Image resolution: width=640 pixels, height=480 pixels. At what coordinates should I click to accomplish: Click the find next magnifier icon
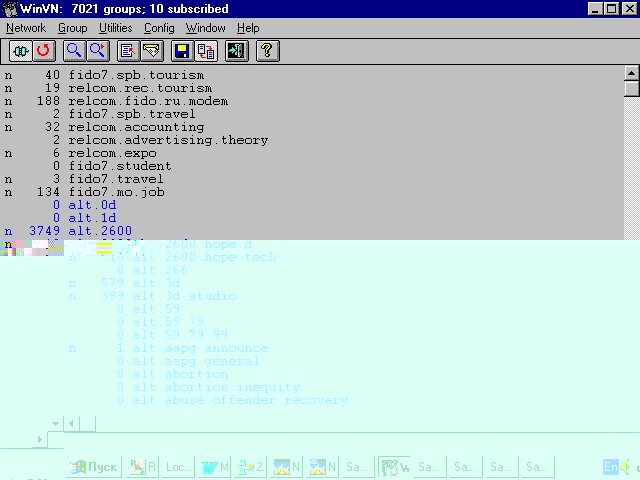(x=97, y=50)
